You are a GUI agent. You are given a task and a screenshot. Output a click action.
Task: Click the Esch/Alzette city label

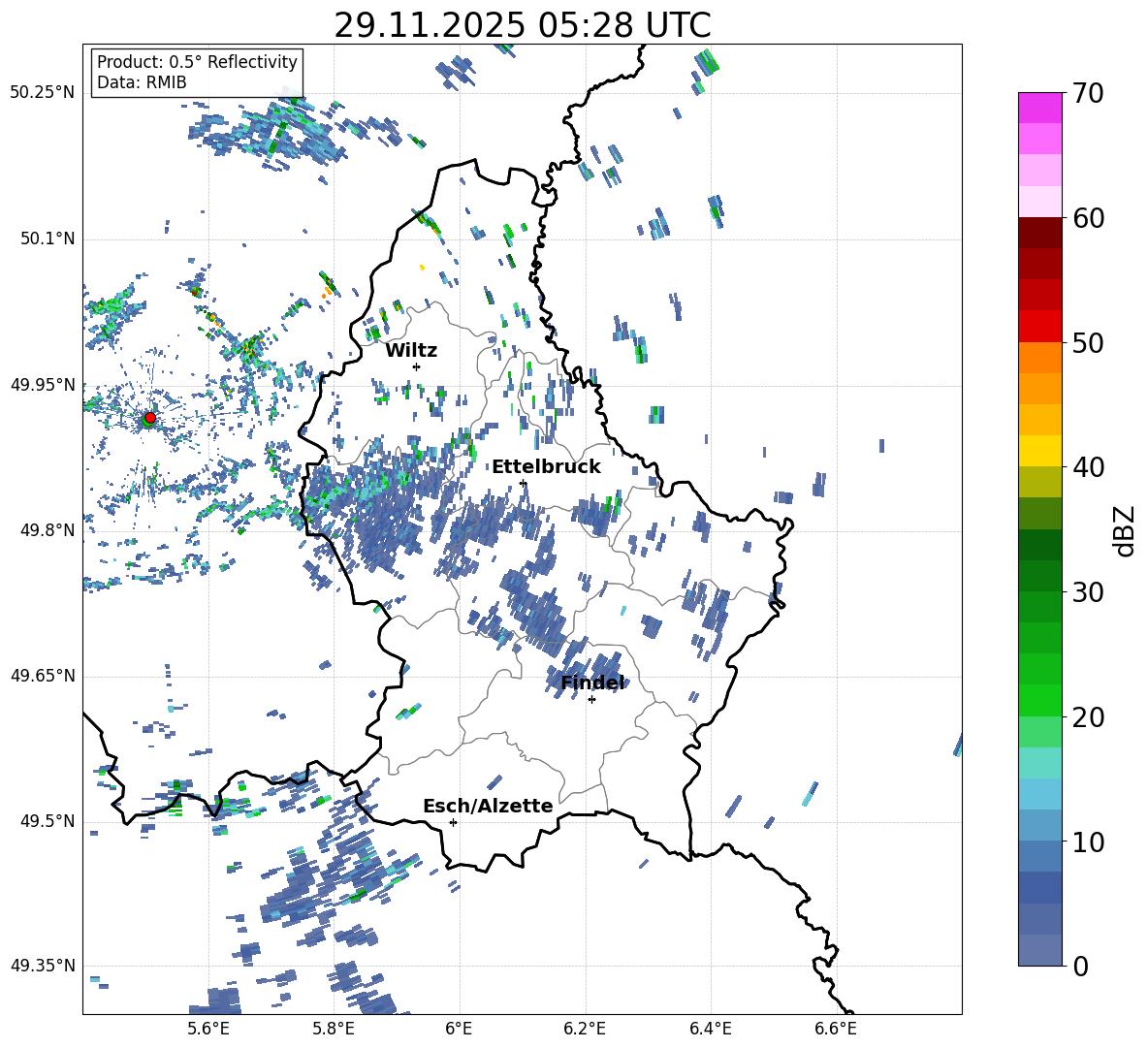click(488, 807)
